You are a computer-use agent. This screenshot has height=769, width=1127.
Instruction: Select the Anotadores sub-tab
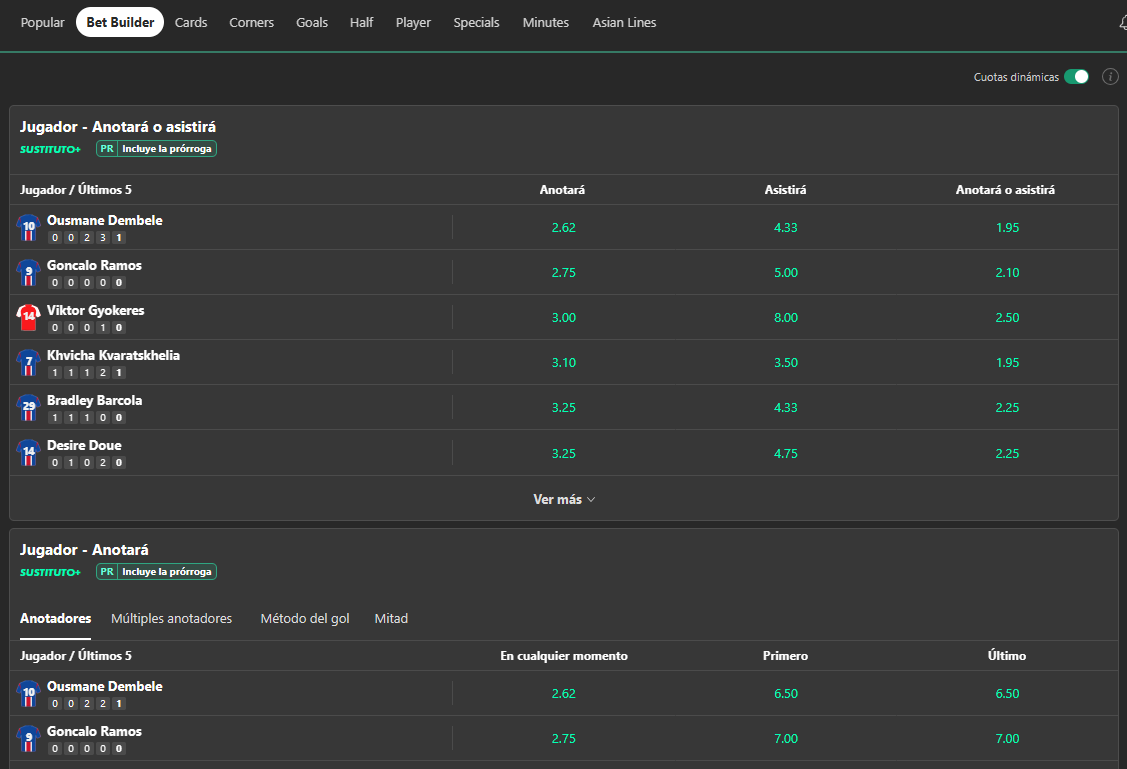pos(55,619)
